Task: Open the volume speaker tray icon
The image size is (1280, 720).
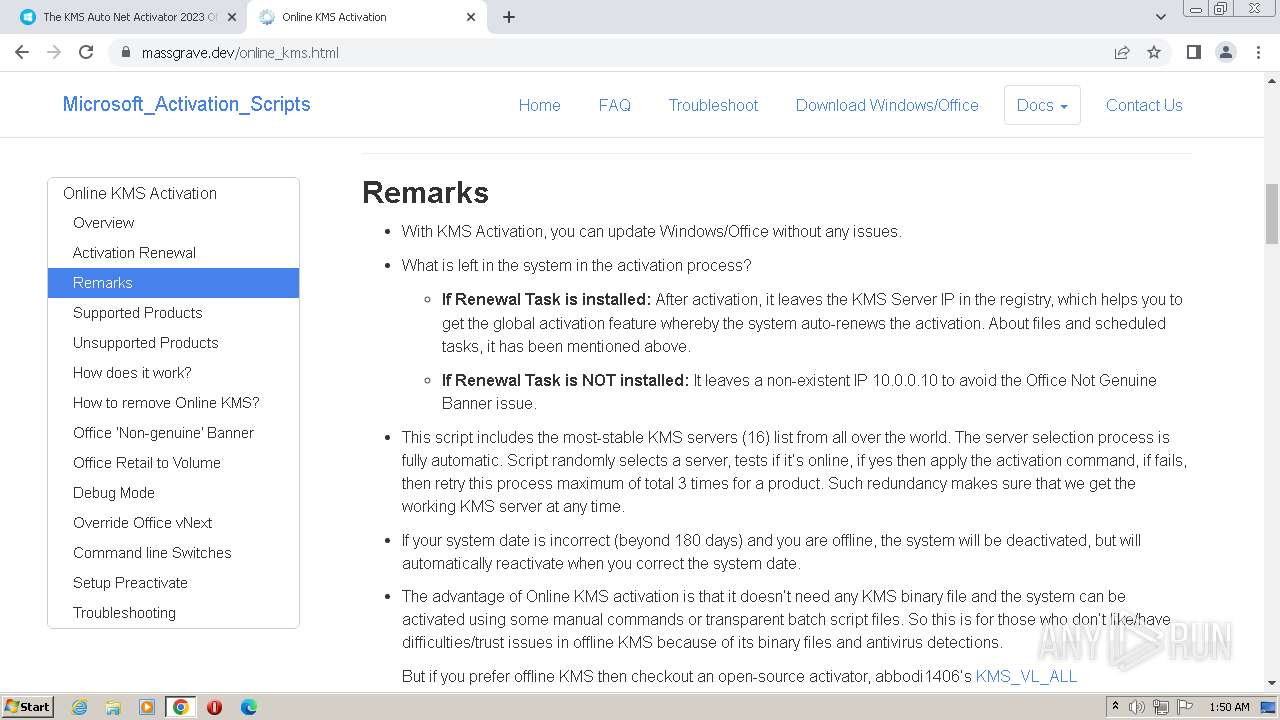Action: 1137,707
